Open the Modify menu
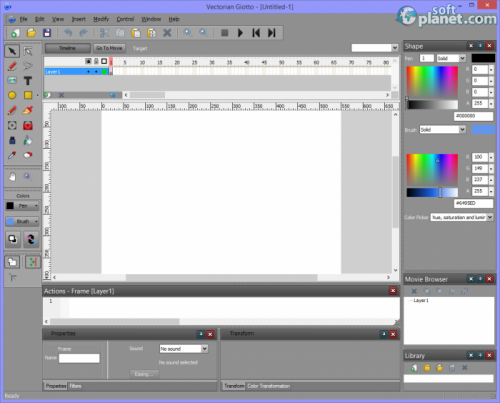The height and width of the screenshot is (403, 500). click(x=101, y=19)
